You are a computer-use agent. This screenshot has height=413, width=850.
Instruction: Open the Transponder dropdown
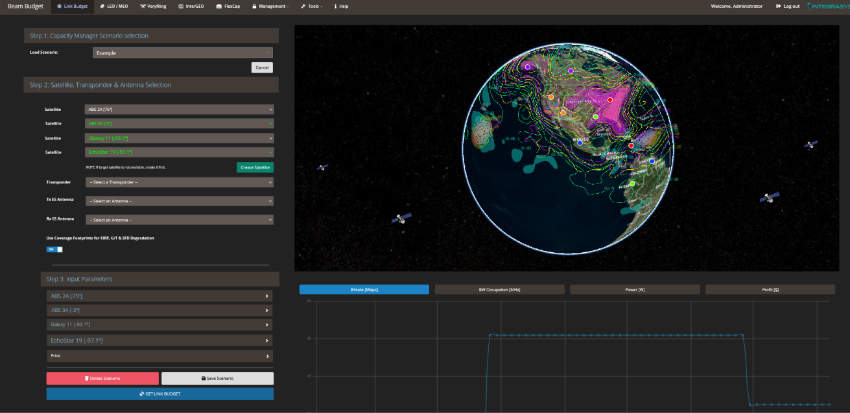(x=181, y=183)
